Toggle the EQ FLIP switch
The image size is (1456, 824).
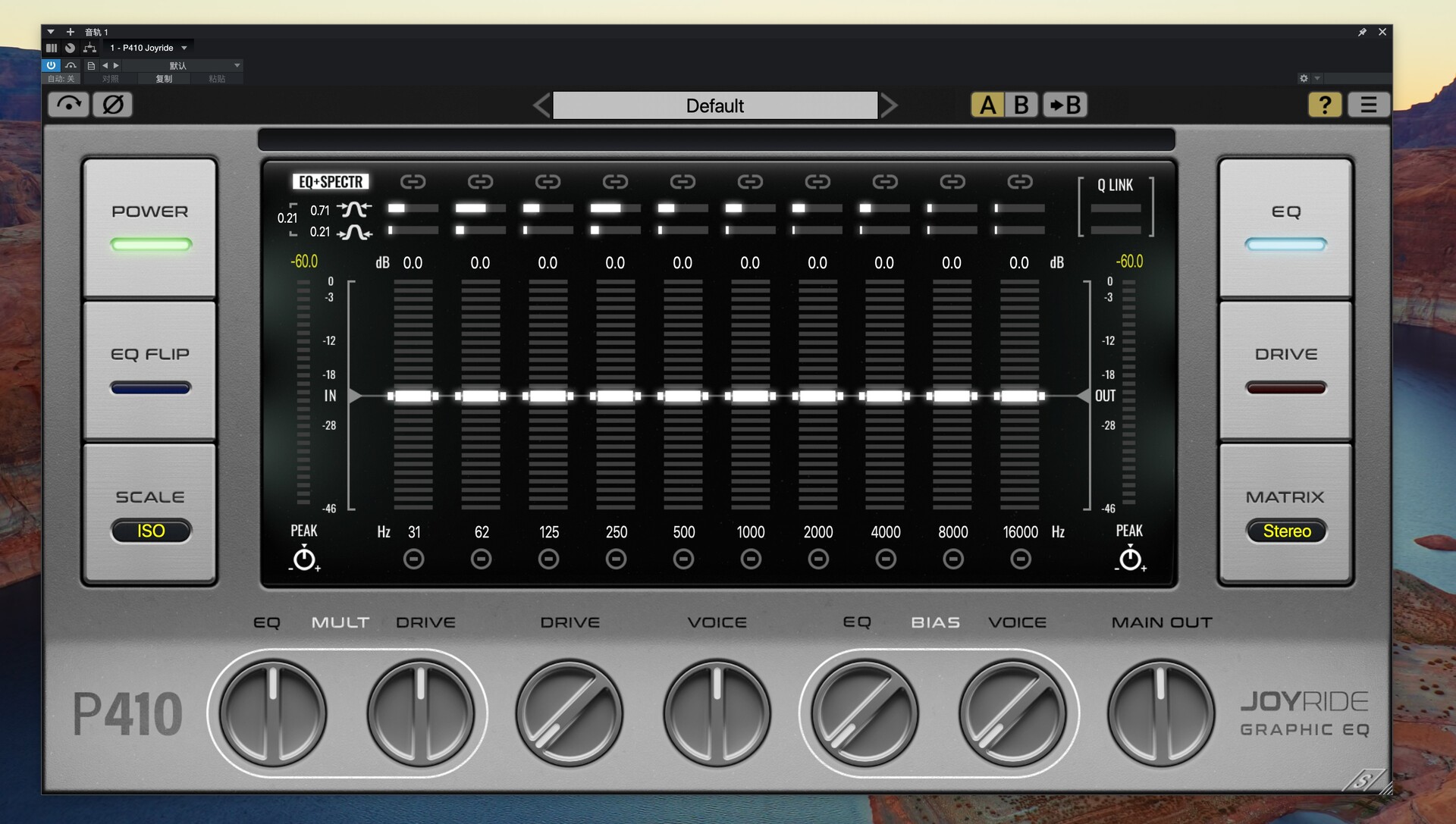(150, 371)
